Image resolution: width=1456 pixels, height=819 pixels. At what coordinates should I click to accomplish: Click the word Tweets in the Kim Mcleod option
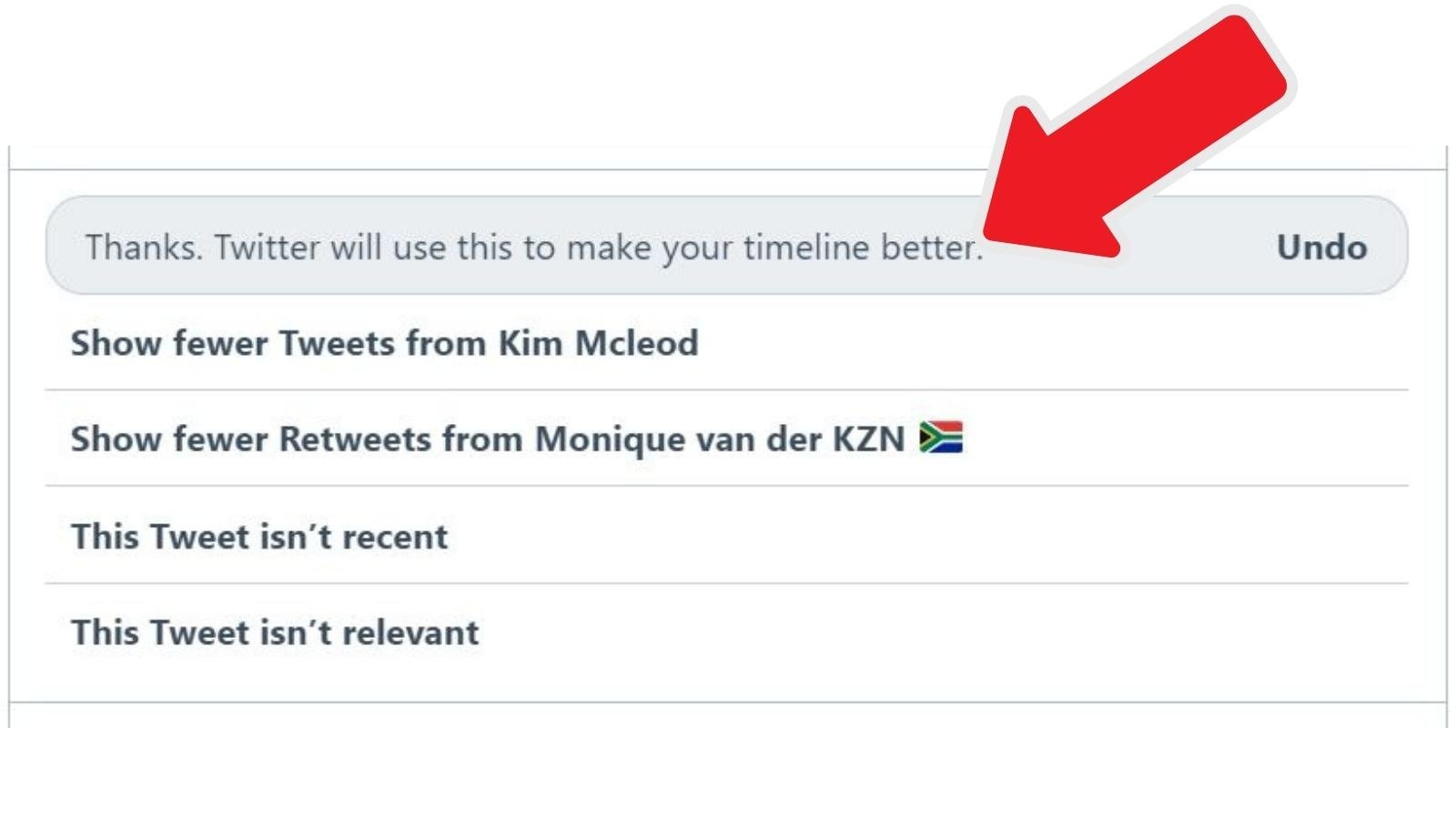[337, 343]
